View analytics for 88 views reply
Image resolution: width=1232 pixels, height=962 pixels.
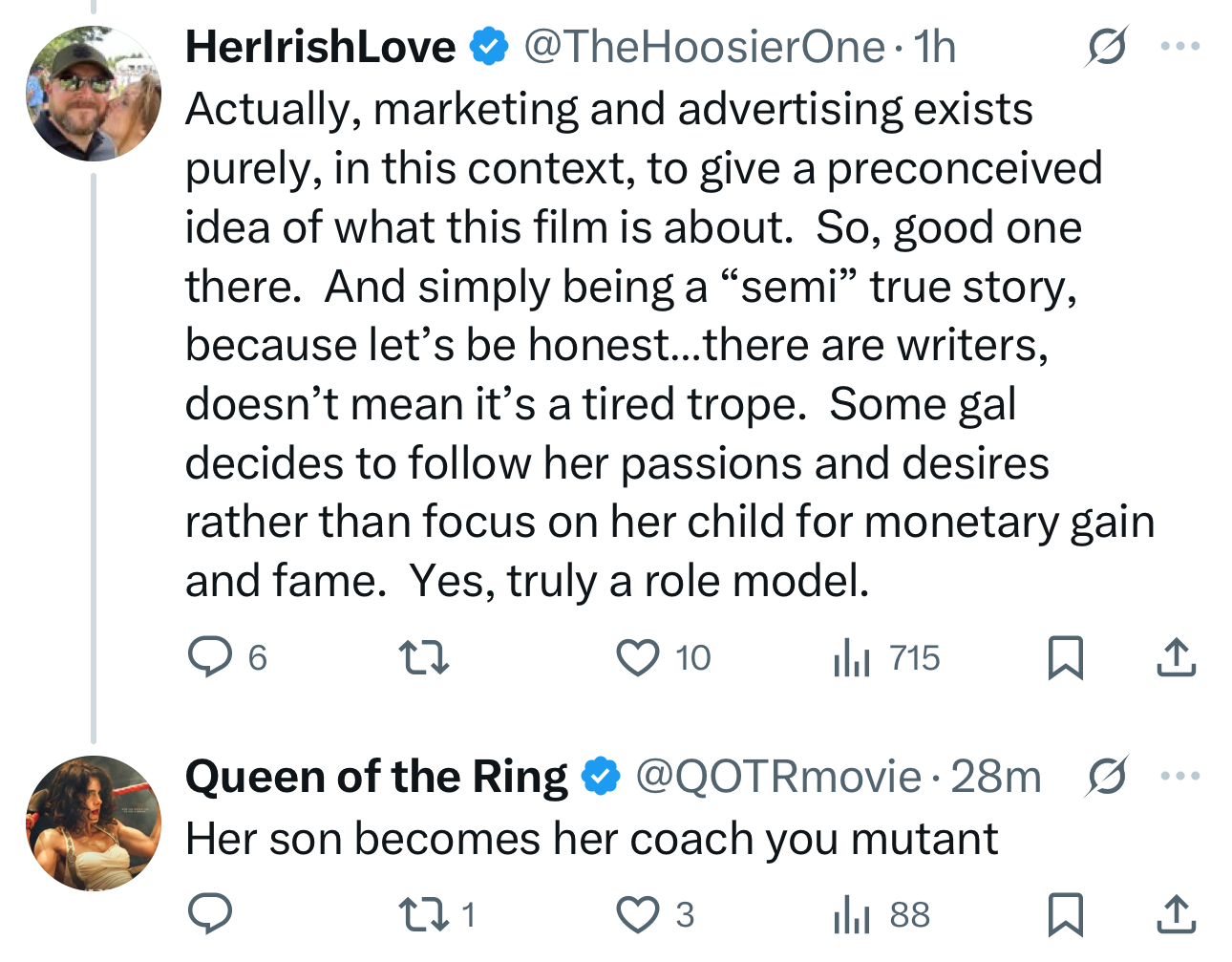tap(851, 914)
